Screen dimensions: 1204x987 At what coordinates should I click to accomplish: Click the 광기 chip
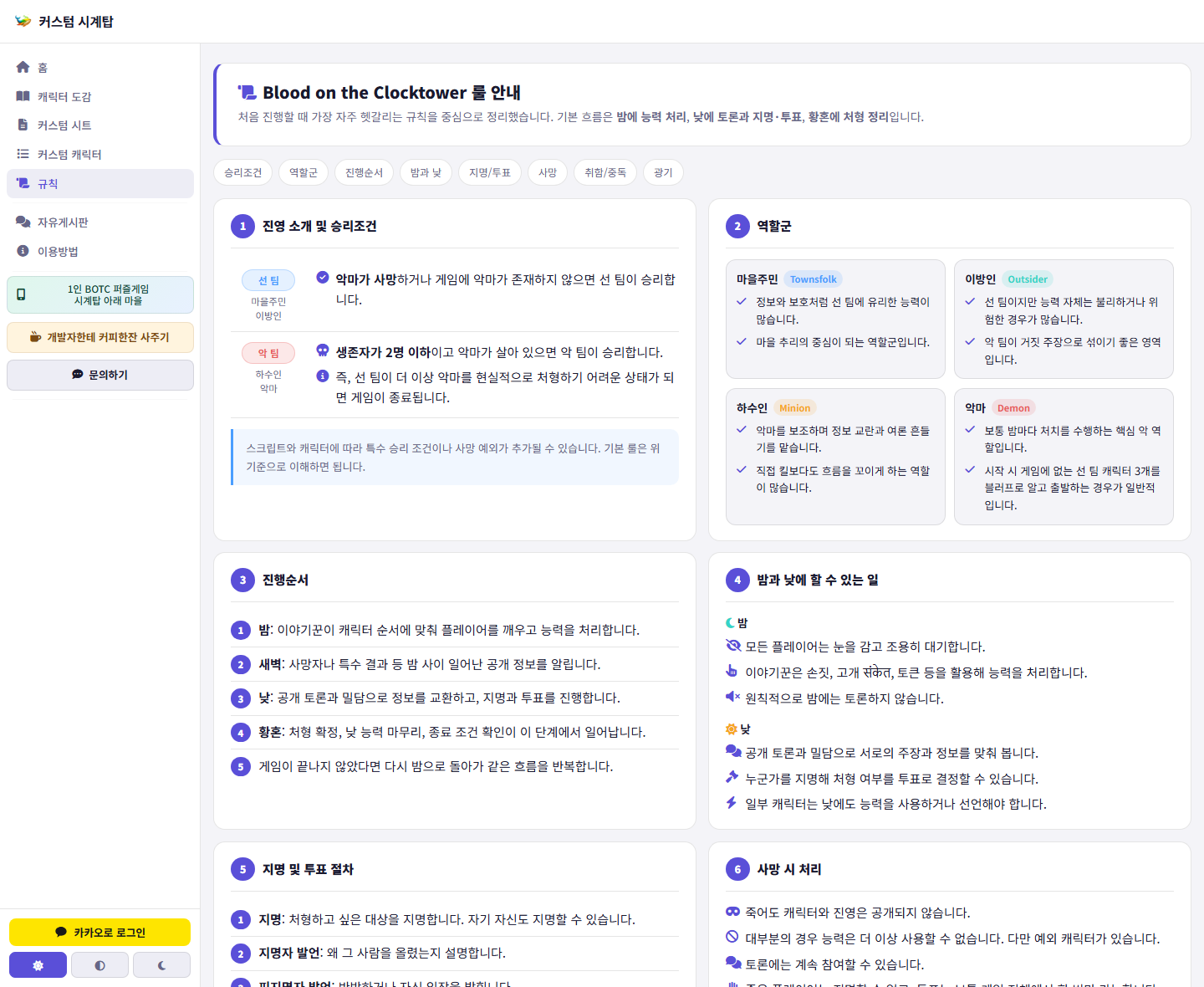coord(663,172)
